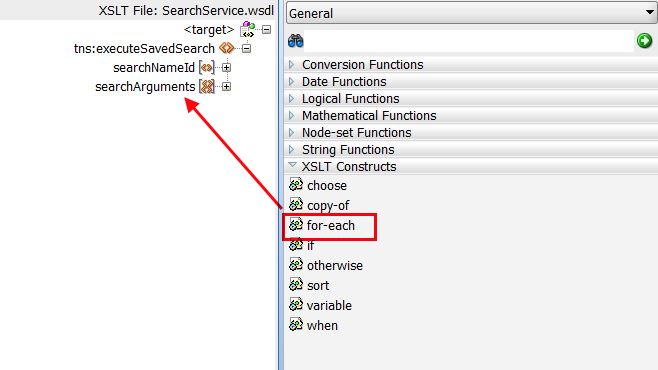This screenshot has height=370, width=658.
Task: Open the General category dropdown
Action: click(x=471, y=13)
